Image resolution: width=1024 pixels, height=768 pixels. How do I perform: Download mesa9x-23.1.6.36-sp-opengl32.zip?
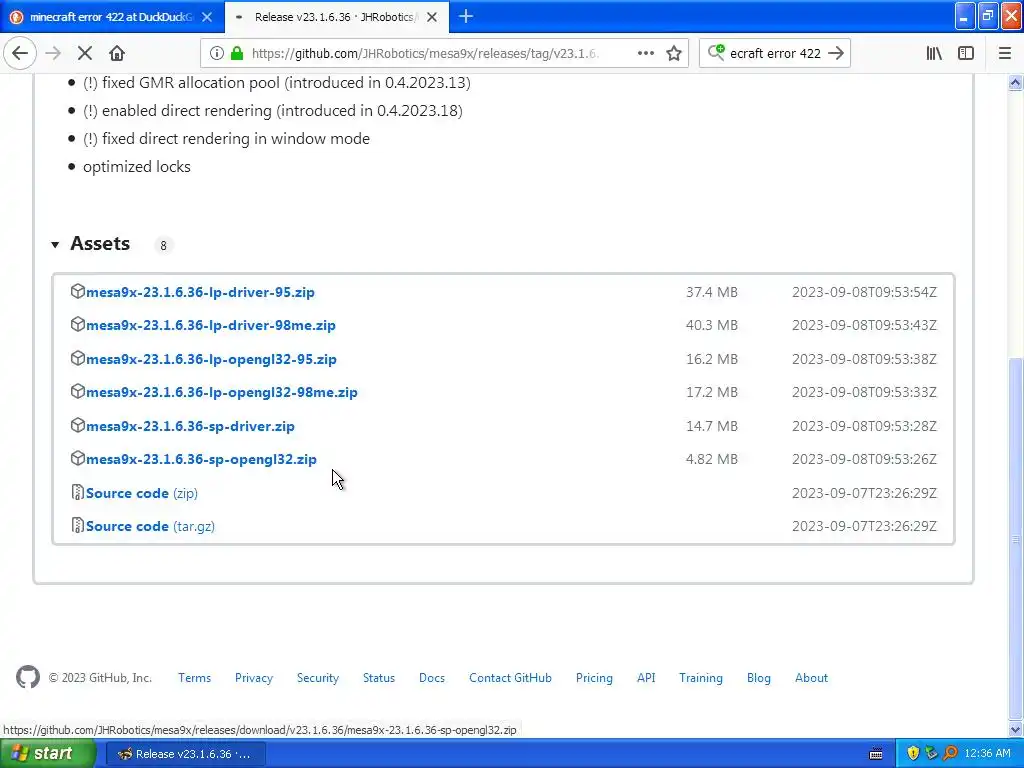coord(201,460)
